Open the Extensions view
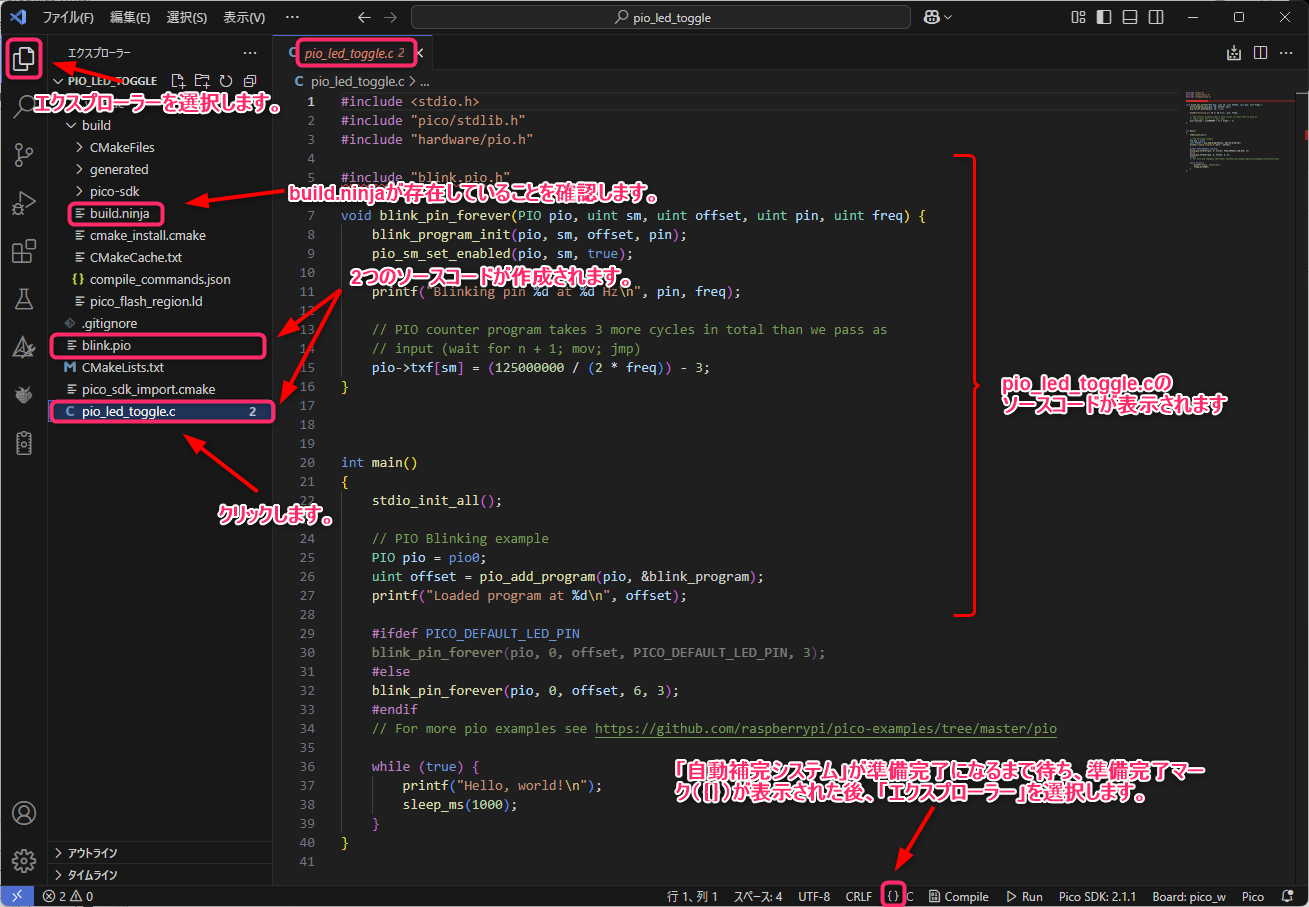 coord(23,252)
